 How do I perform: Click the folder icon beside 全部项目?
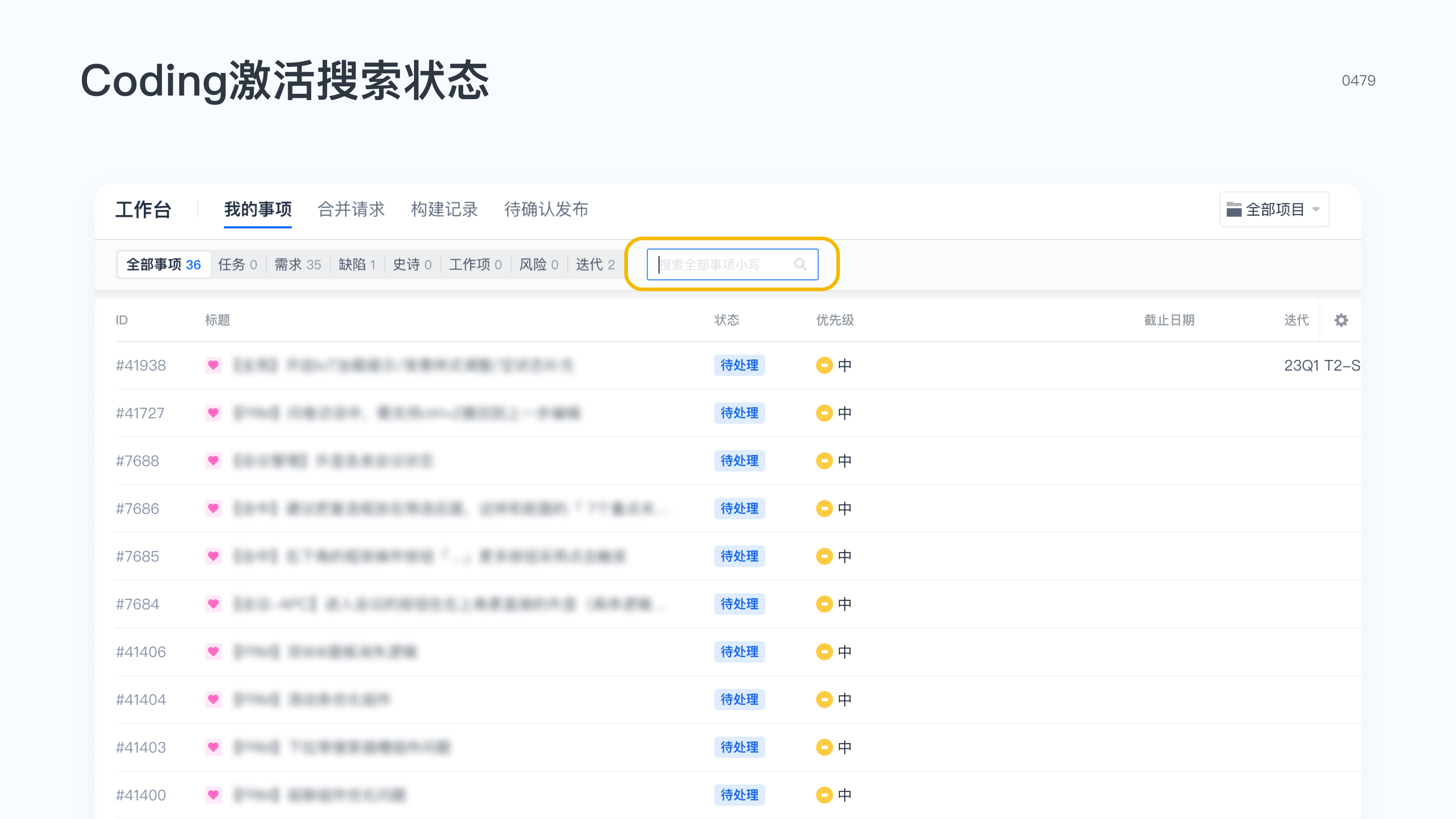(1234, 210)
